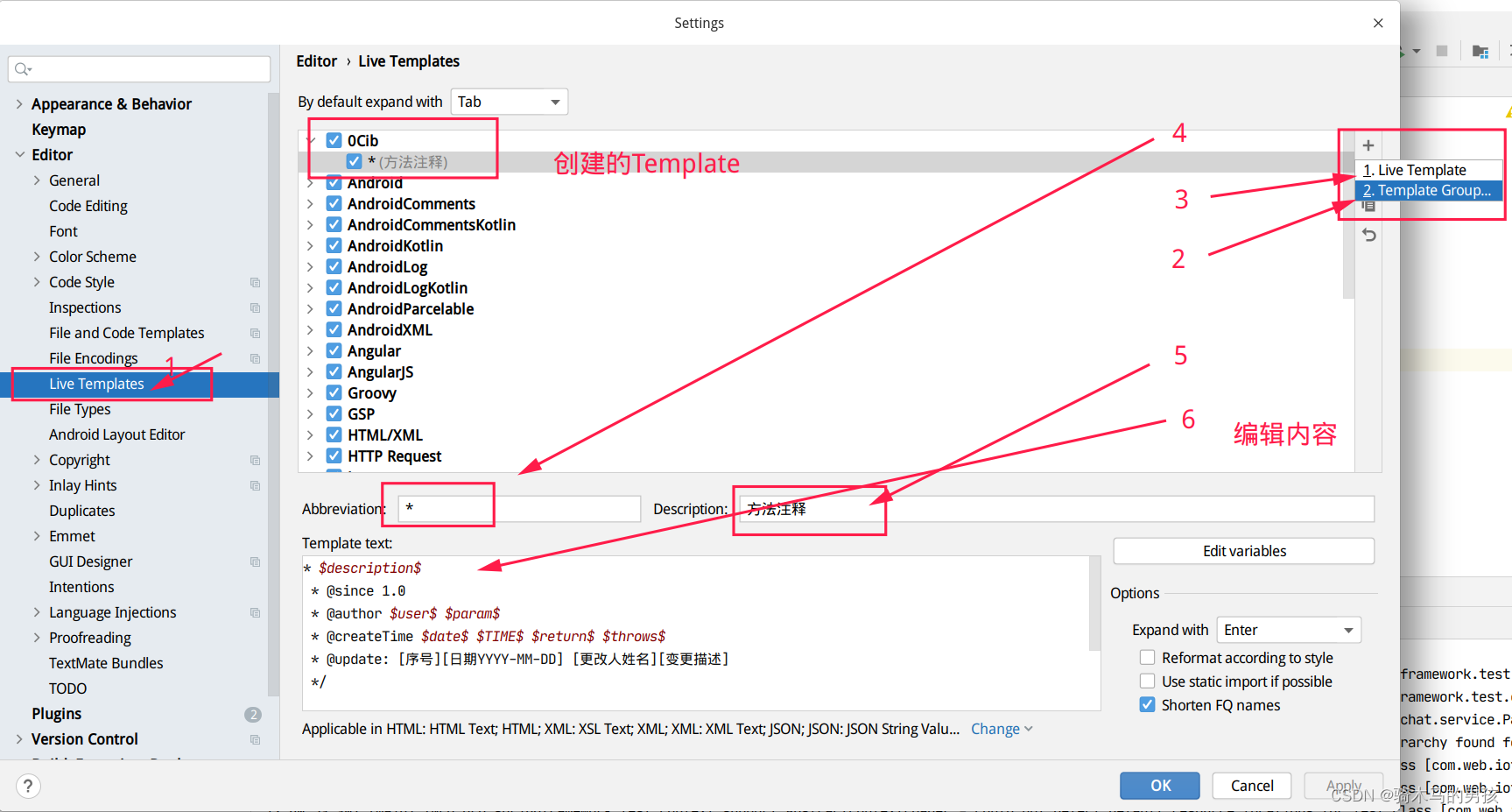Uncheck the AndroidComments group checkbox
Screen dimensions: 1512x812
[x=334, y=203]
